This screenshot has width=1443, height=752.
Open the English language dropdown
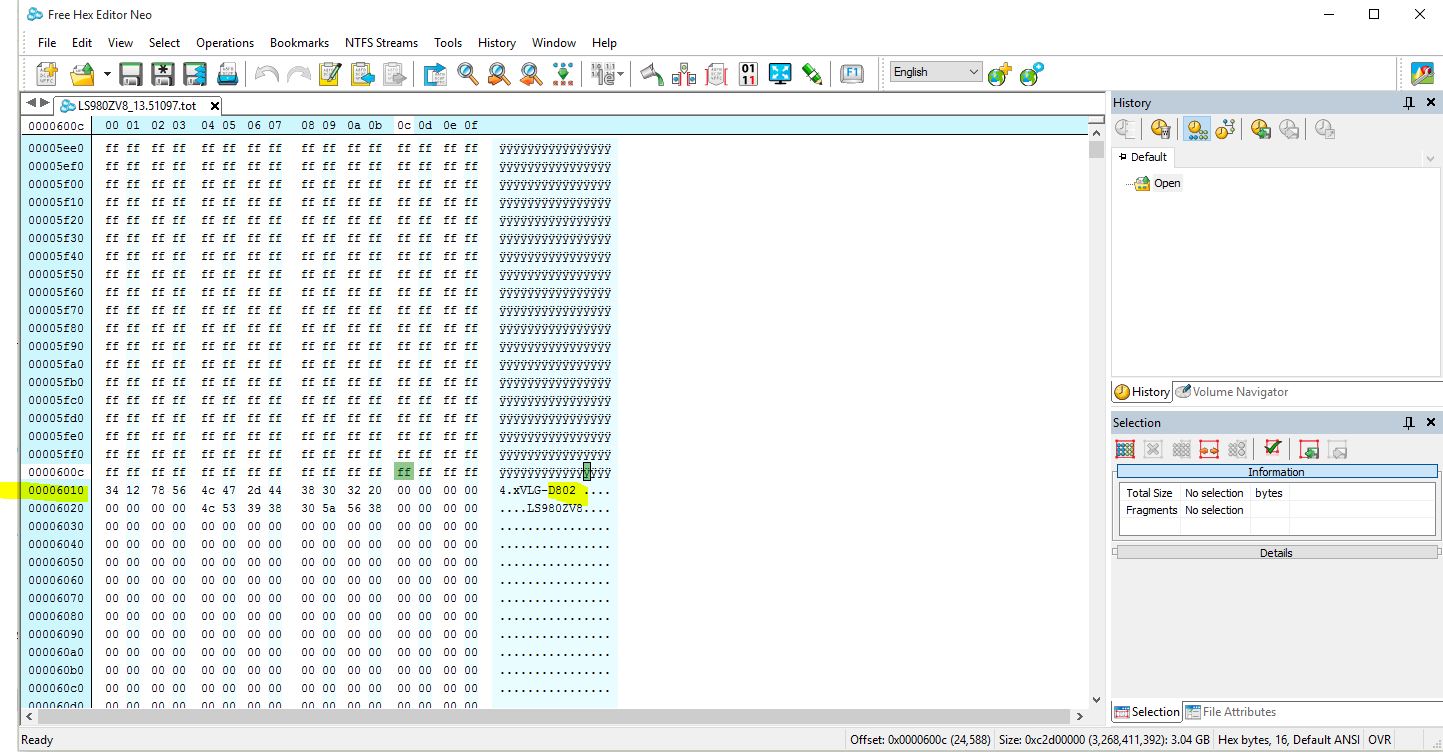(x=974, y=72)
